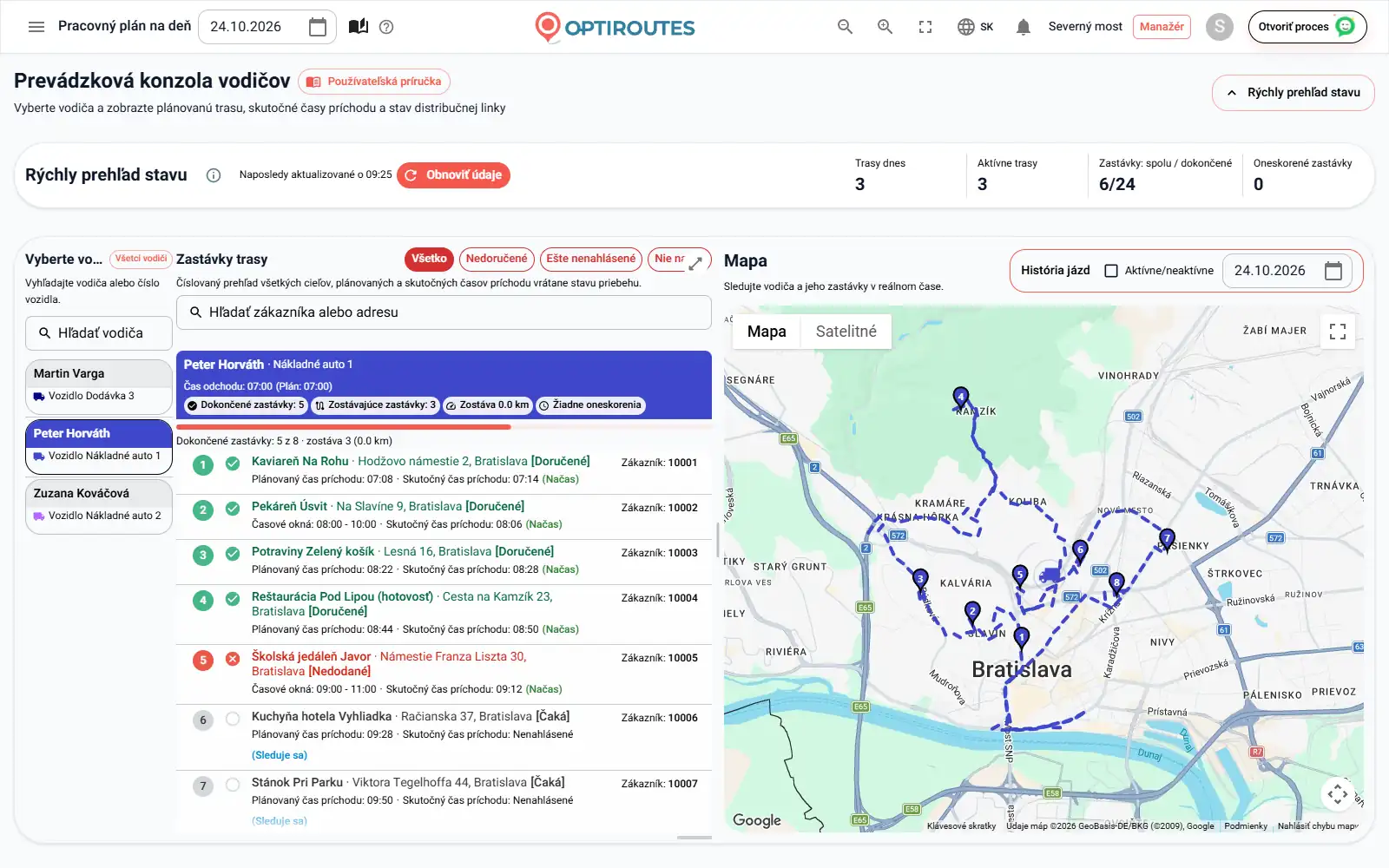Image resolution: width=1389 pixels, height=868 pixels.
Task: Click delivered checkmark for Pekáreň Úsvit
Action: [x=233, y=509]
